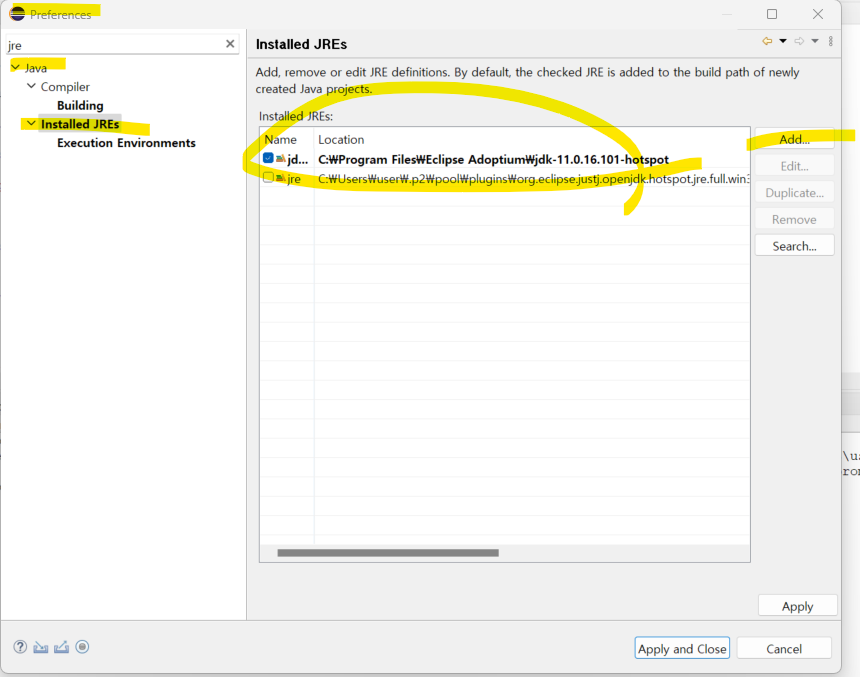The width and height of the screenshot is (860, 677).
Task: Click the 'jd...' name cell
Action: (297, 159)
